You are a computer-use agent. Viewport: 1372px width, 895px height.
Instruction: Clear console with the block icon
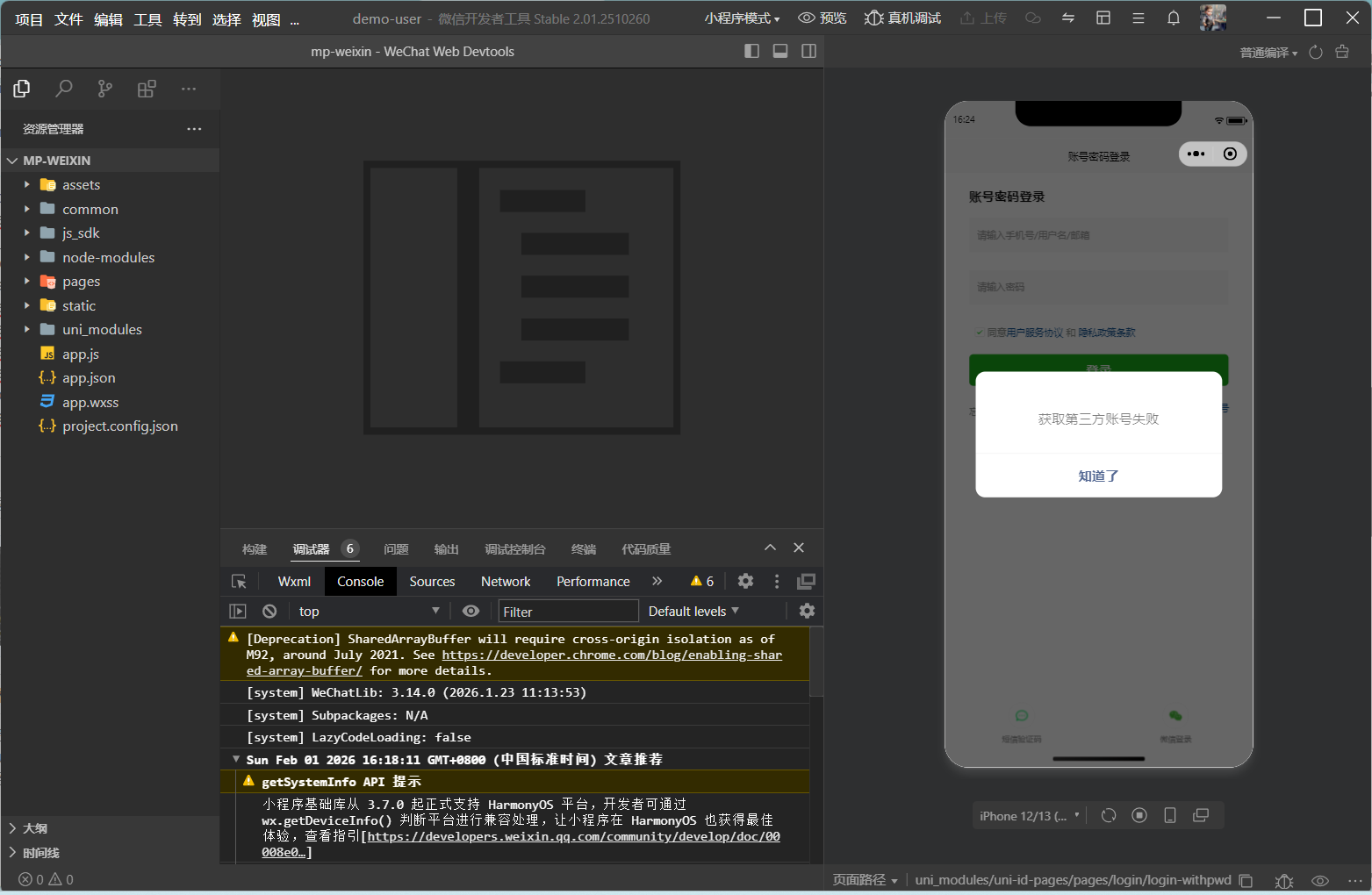click(269, 612)
